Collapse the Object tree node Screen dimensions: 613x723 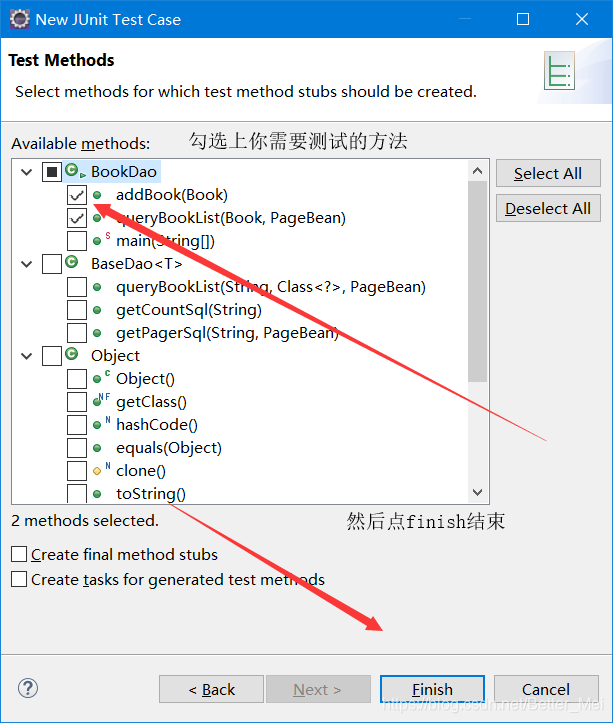[x=27, y=356]
